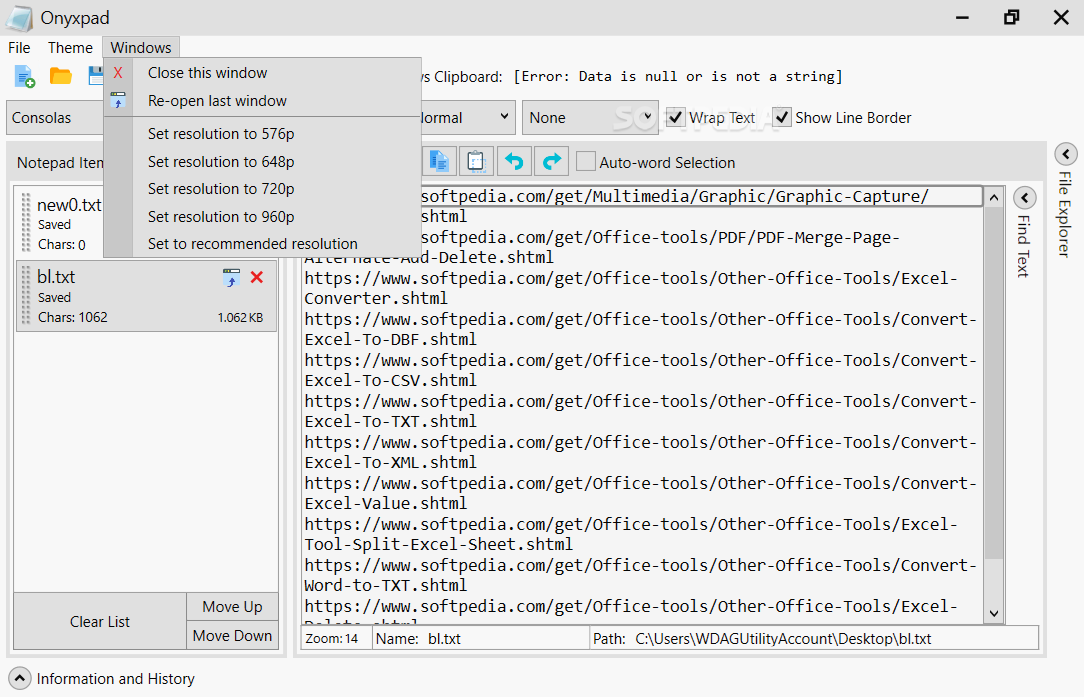The width and height of the screenshot is (1084, 697).
Task: Click the clipboard error message text
Action: [x=678, y=76]
